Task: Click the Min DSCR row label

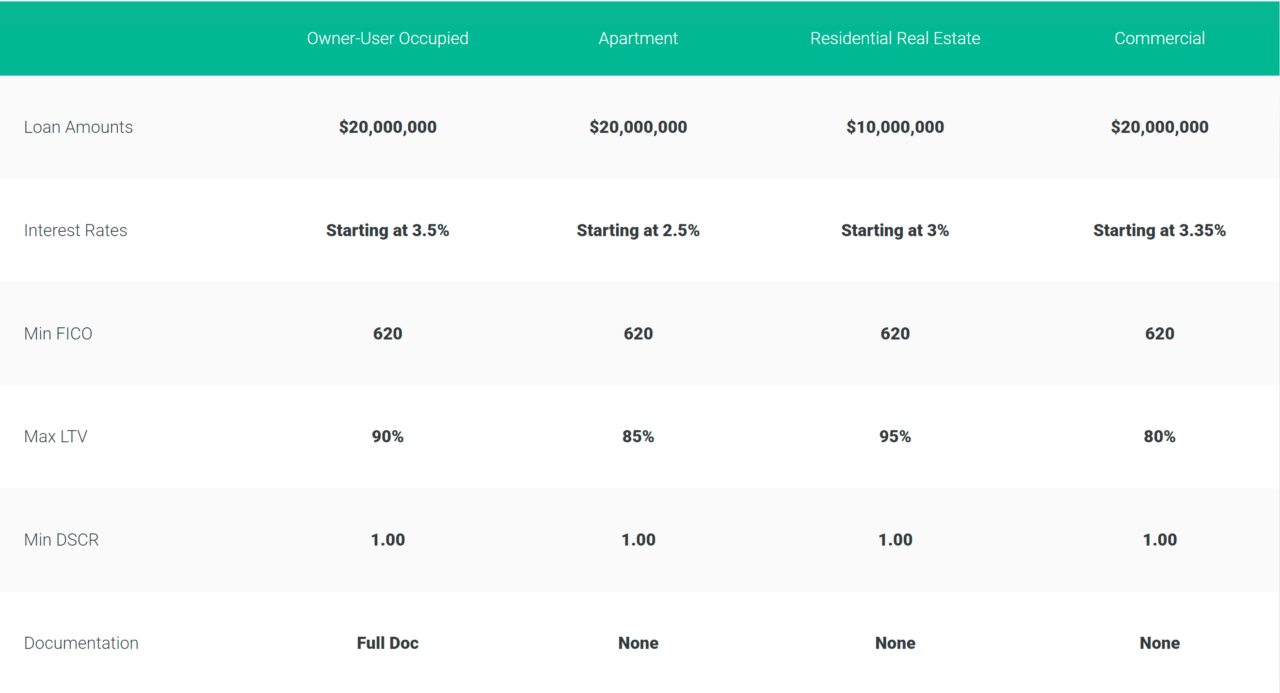Action: pos(61,540)
